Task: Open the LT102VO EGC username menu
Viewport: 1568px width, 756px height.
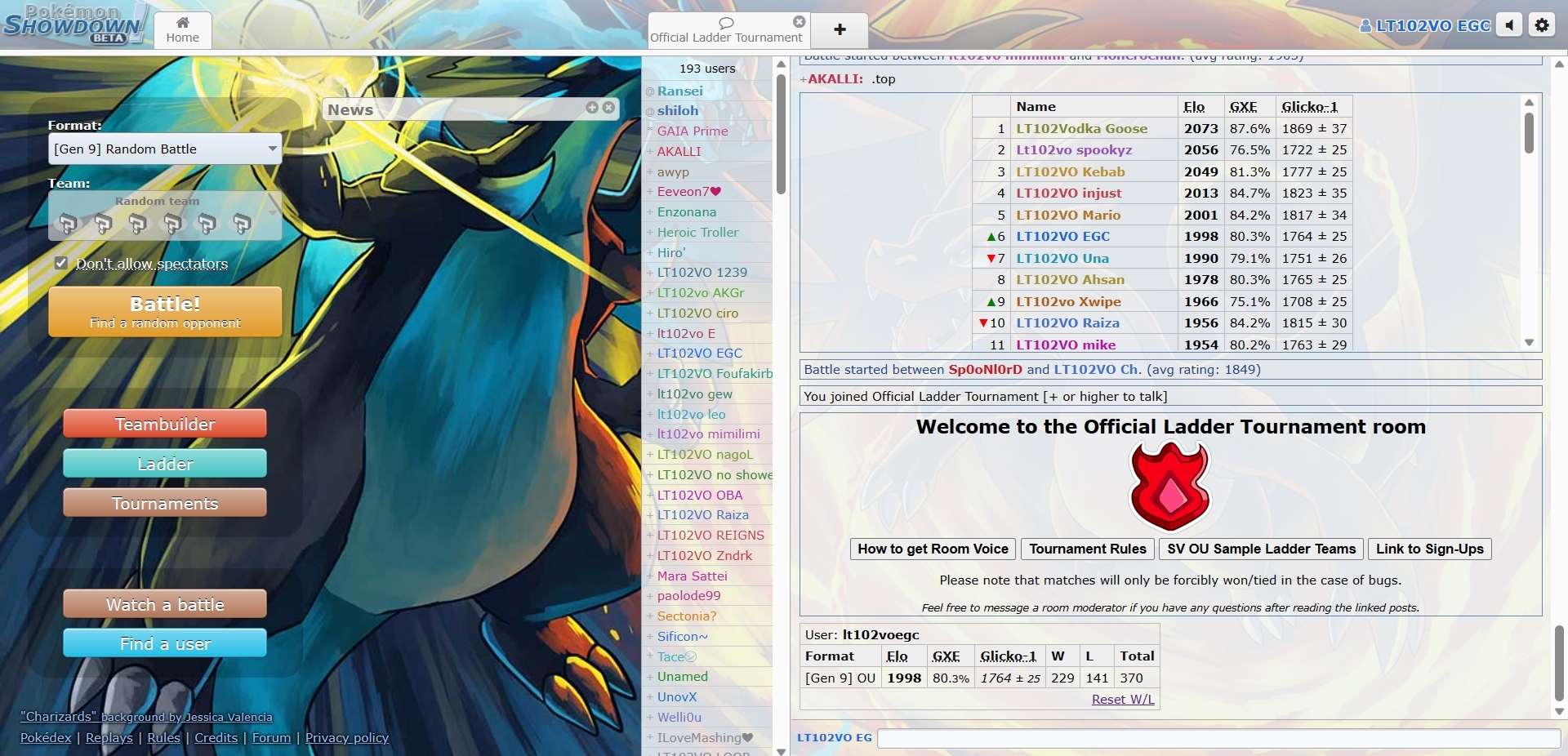Action: click(x=1425, y=26)
